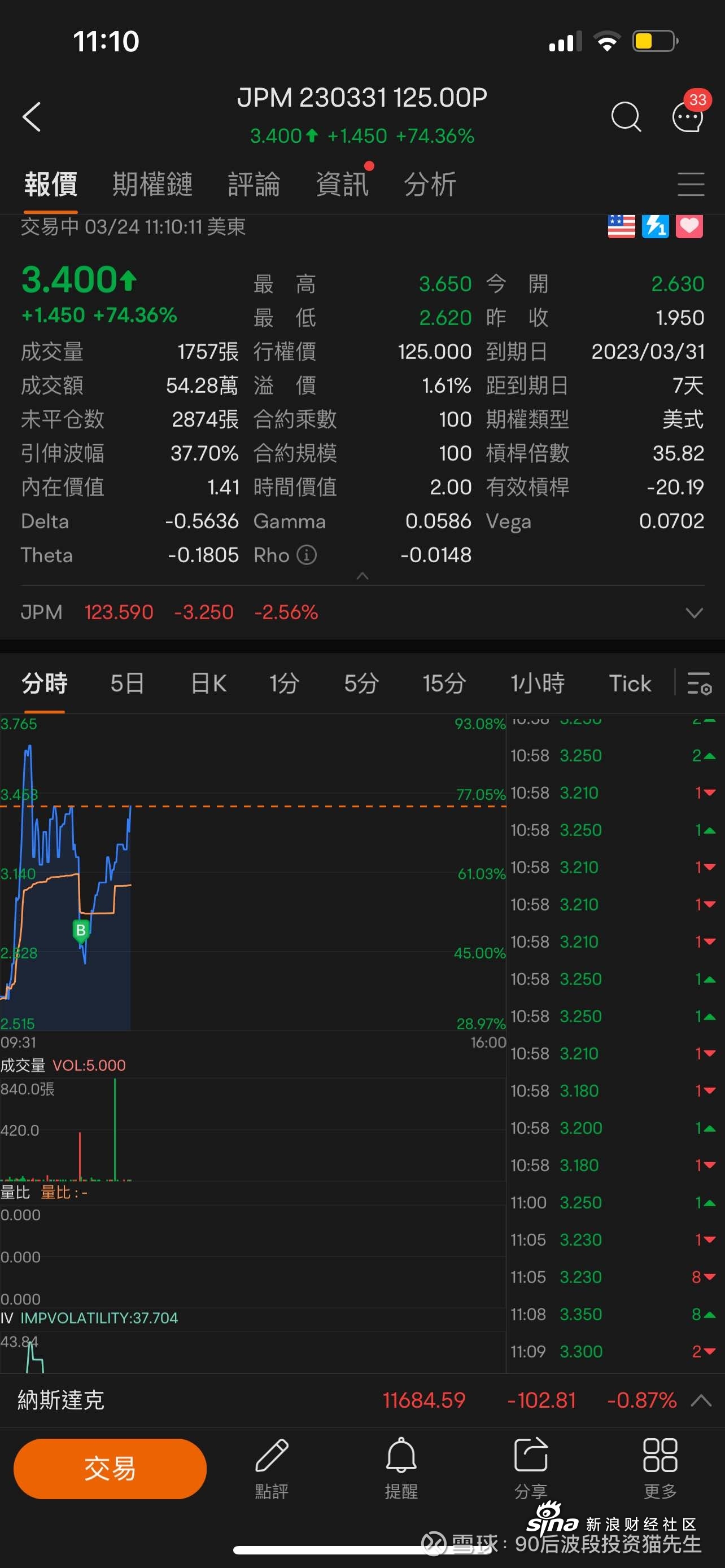The width and height of the screenshot is (725, 1568).
Task: Tap the IV IMPVOLATILITY:37.704 label
Action: (x=89, y=1318)
